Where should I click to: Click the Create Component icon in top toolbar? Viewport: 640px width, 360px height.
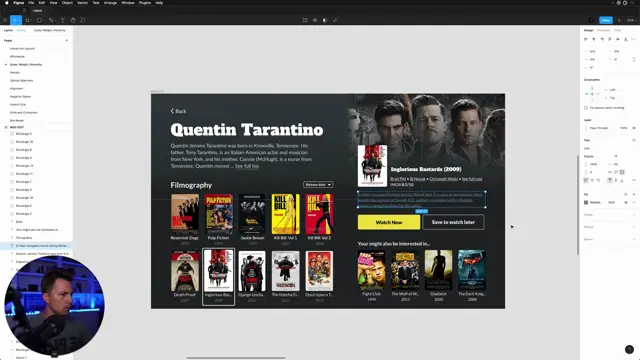click(x=315, y=20)
